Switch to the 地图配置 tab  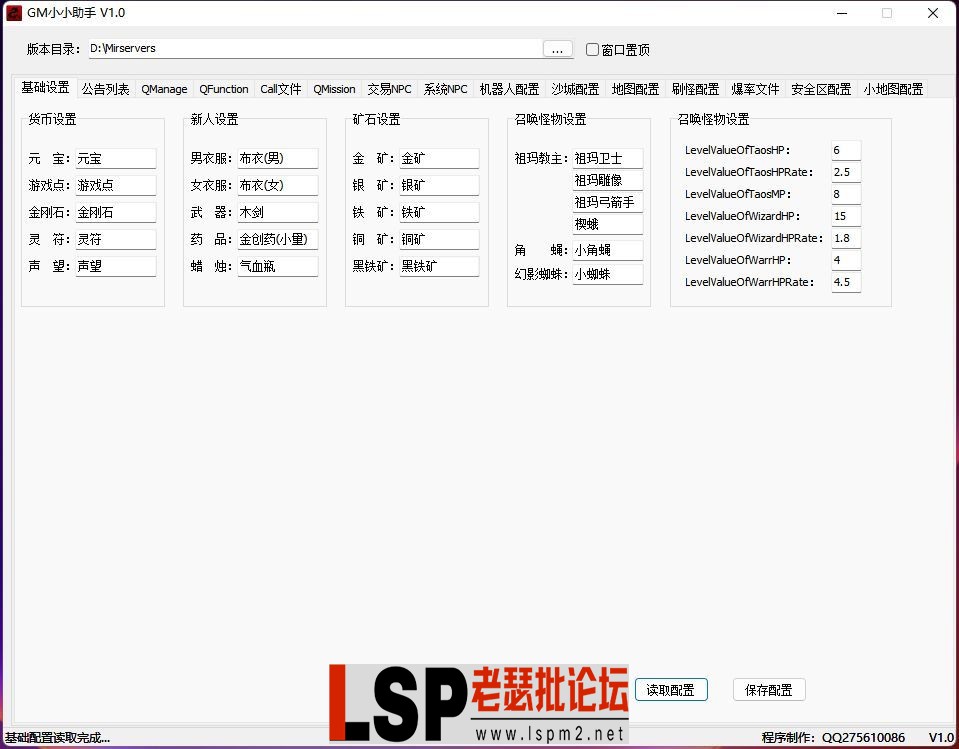pyautogui.click(x=634, y=88)
